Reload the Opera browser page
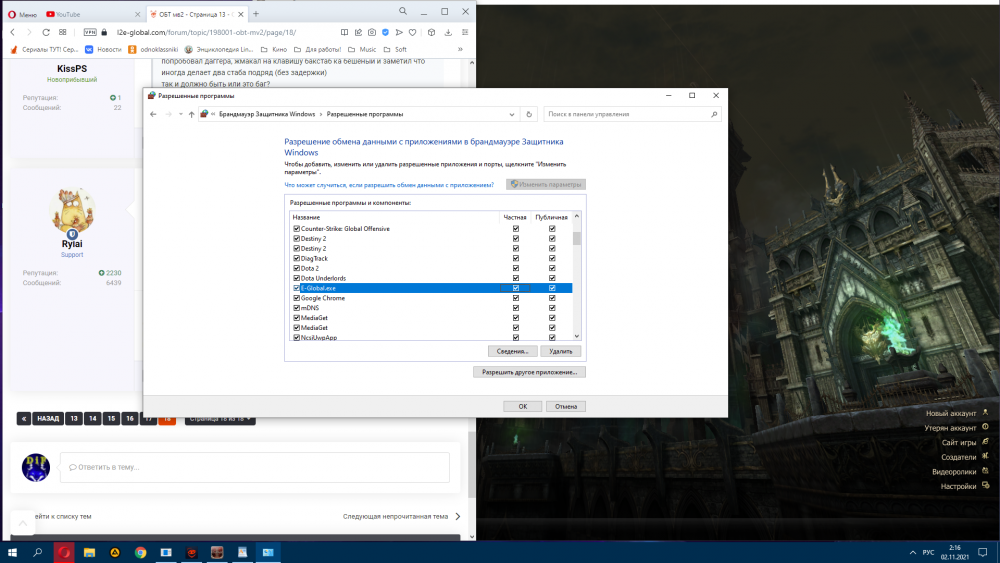Viewport: 1000px width, 563px height. (45, 32)
